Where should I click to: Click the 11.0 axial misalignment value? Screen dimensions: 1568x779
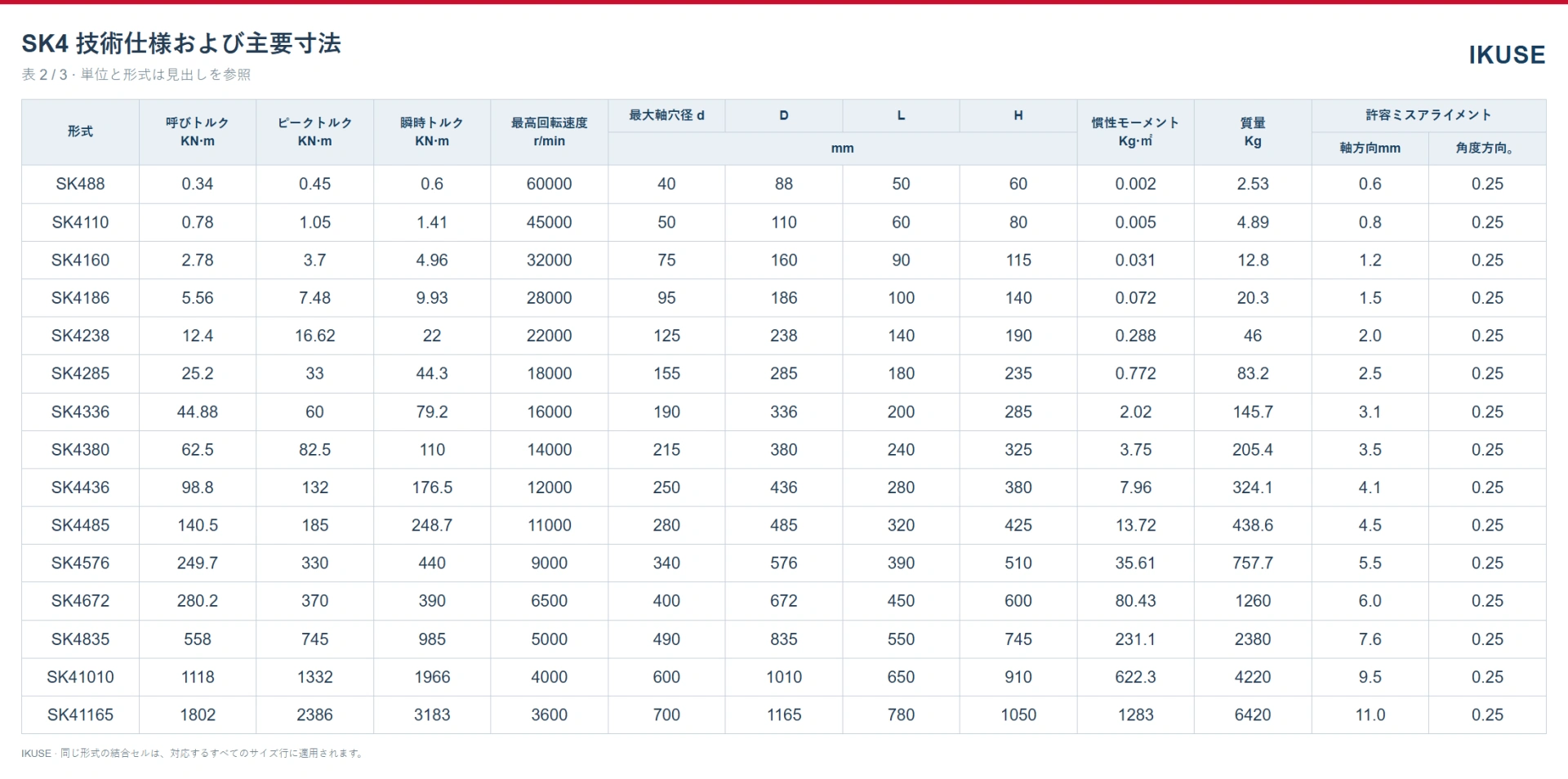(1370, 714)
